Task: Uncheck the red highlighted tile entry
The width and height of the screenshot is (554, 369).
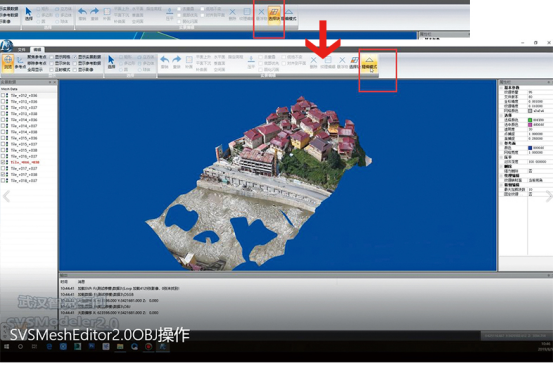Action: (x=3, y=163)
